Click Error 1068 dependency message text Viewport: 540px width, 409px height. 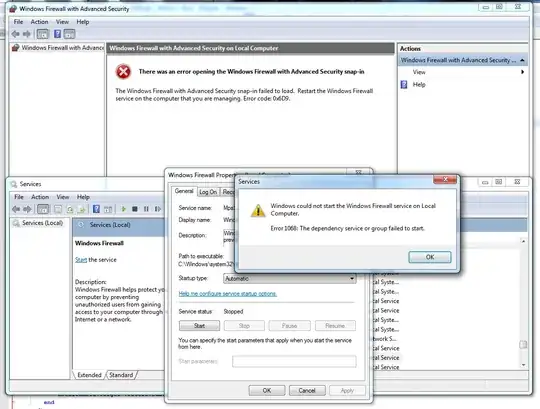tap(347, 229)
